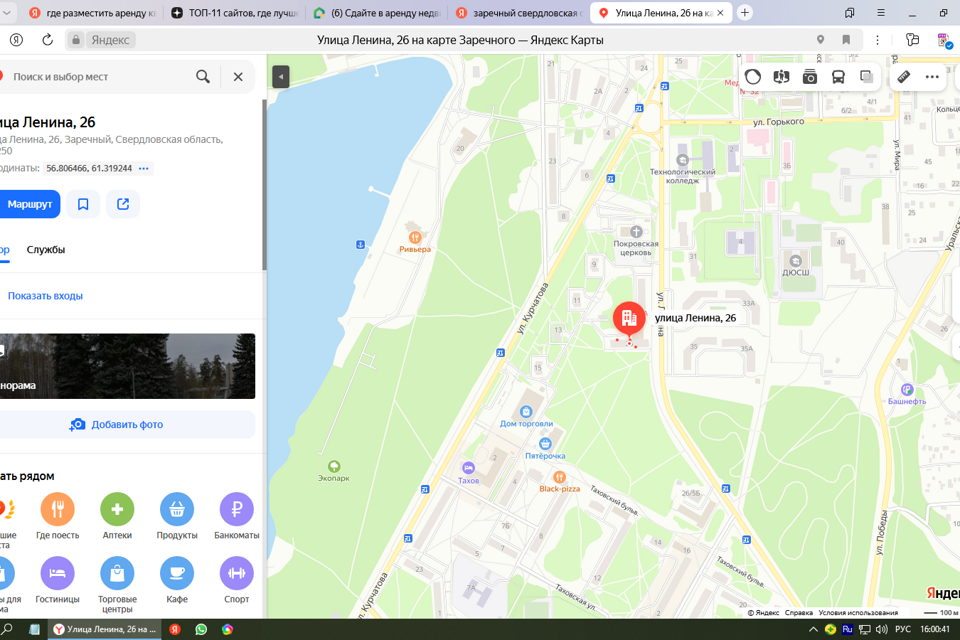Save place using the bookmark icon
The width and height of the screenshot is (960, 640).
(x=83, y=204)
